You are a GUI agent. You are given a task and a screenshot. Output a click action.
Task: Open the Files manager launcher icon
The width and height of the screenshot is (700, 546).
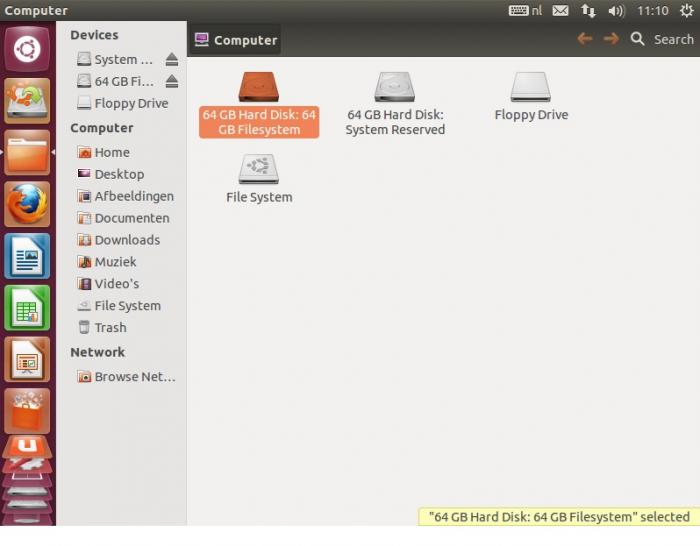(x=27, y=152)
